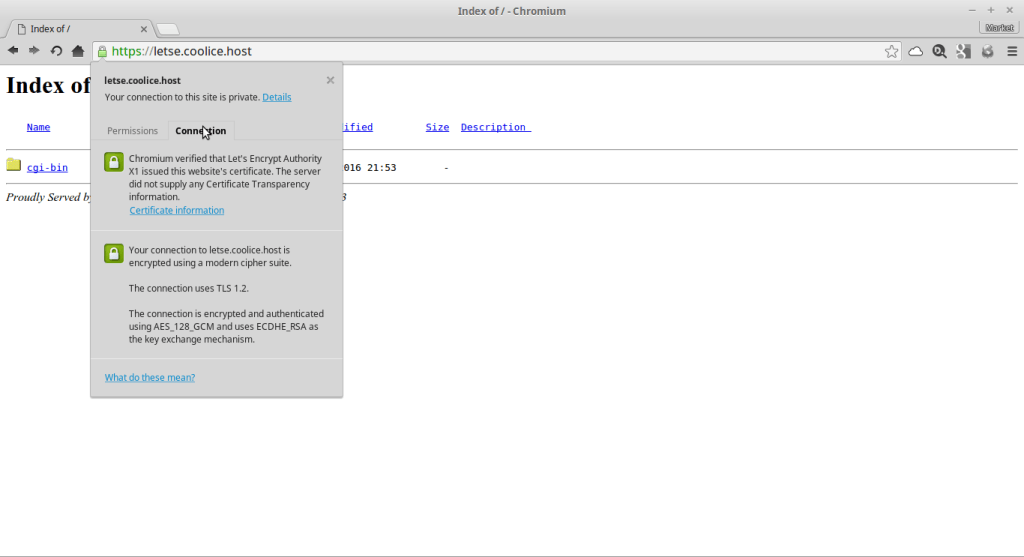Minimize the Chromium window
The width and height of the screenshot is (1024, 557).
click(972, 10)
